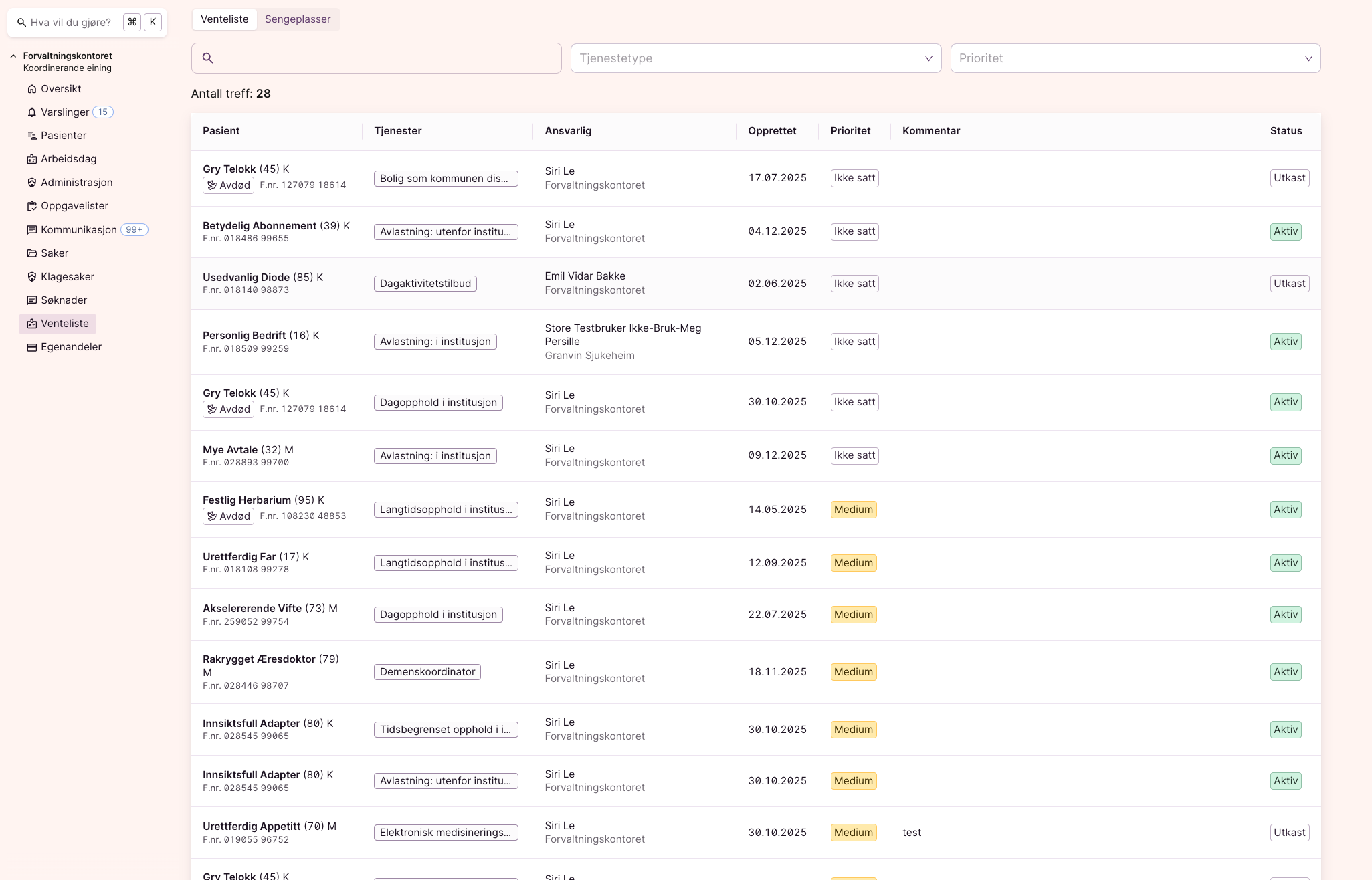Click the Saker folder icon
Image resolution: width=1372 pixels, height=880 pixels.
pyautogui.click(x=31, y=253)
